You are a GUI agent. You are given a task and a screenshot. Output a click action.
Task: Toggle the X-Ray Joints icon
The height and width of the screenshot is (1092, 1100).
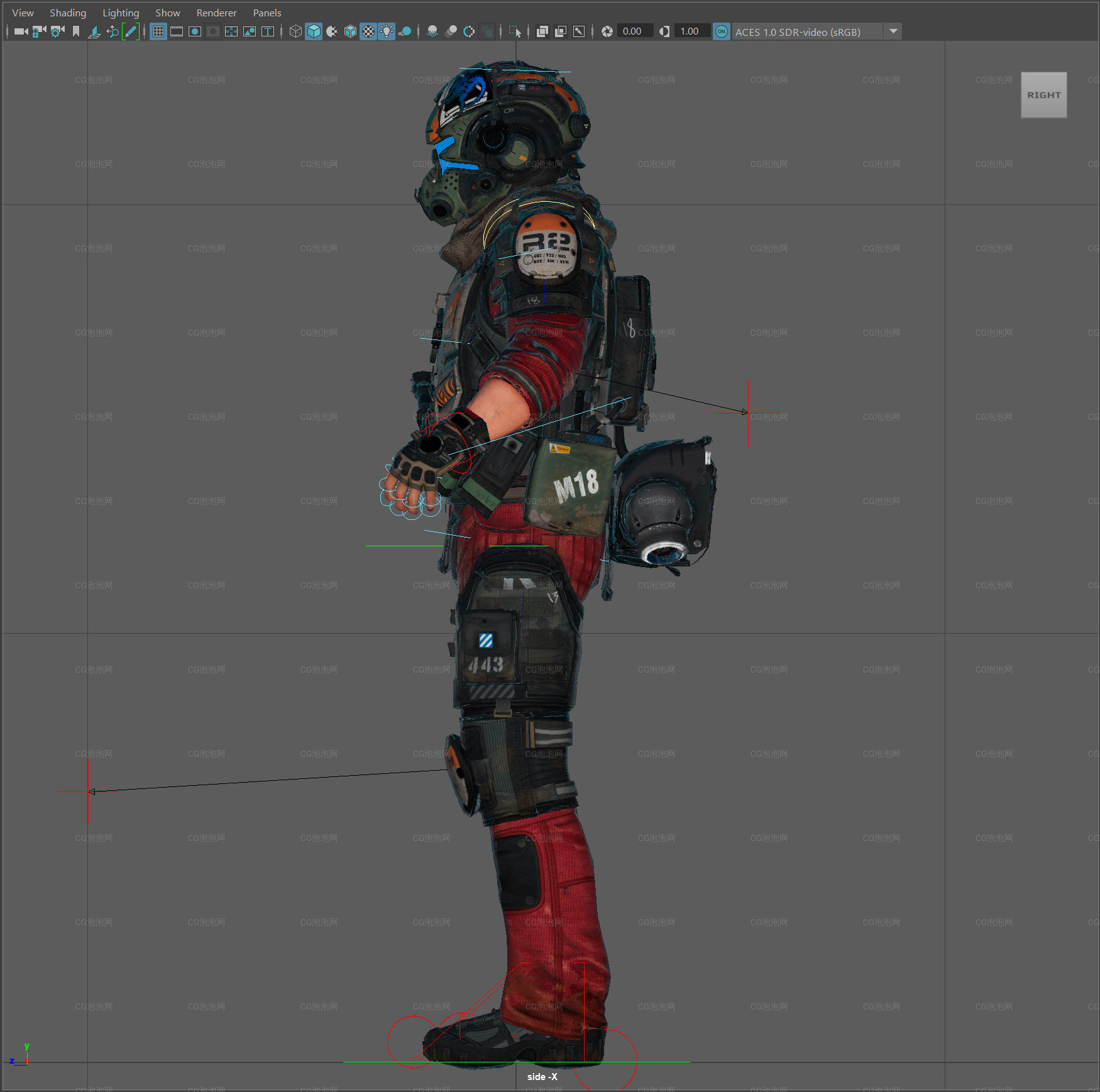click(x=579, y=31)
